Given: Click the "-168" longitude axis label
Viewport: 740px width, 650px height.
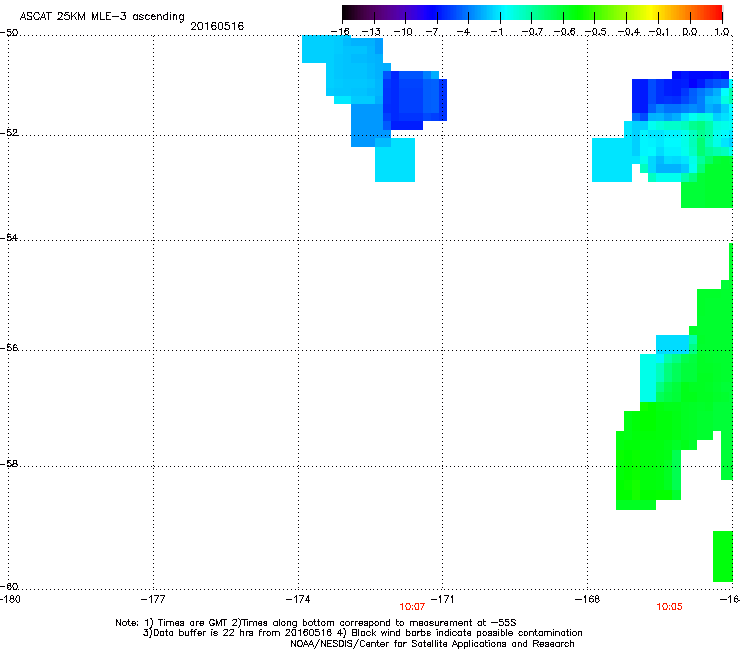Looking at the screenshot, I should click(587, 599).
